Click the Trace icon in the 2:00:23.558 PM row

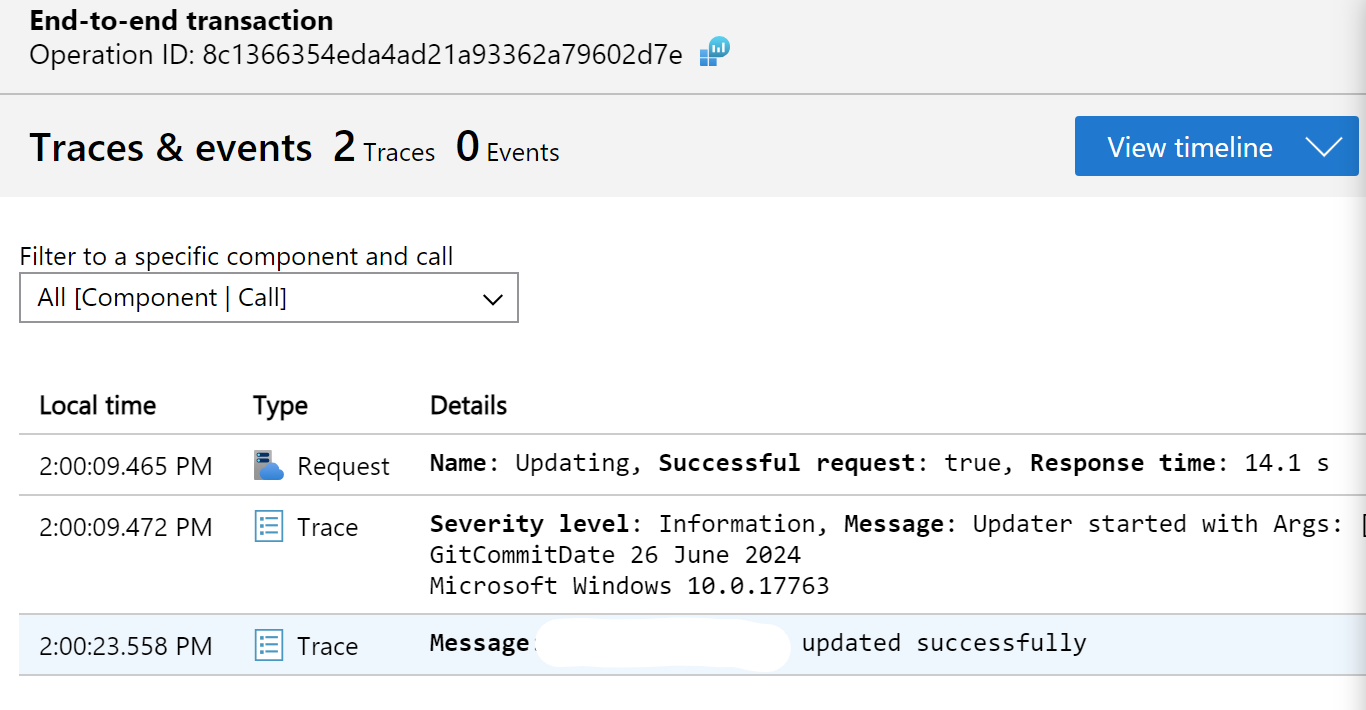269,646
